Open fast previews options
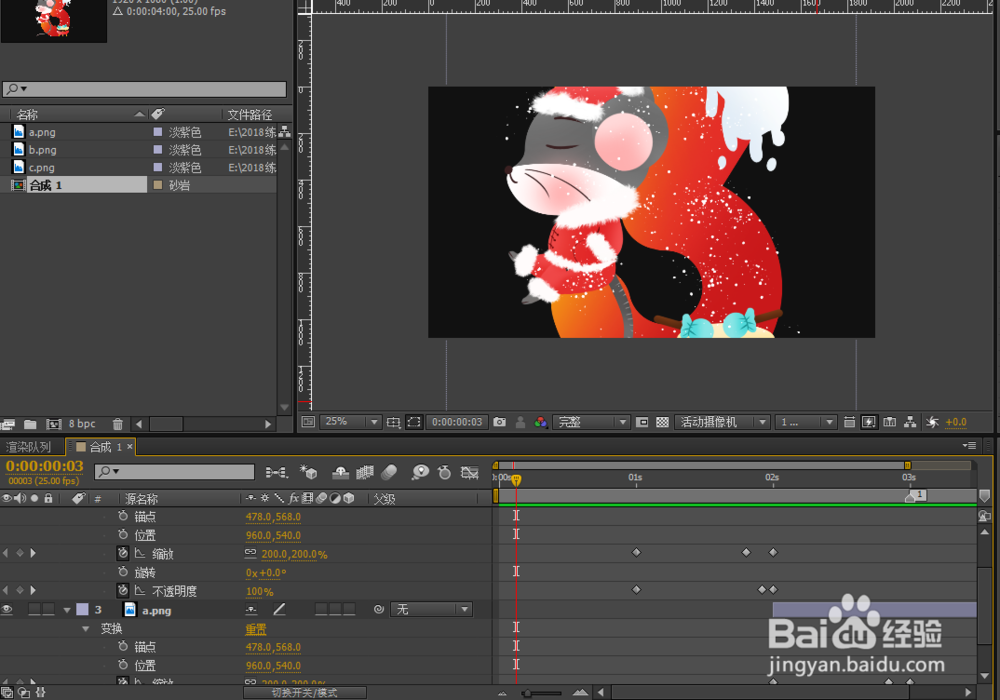The width and height of the screenshot is (1000, 700). pyautogui.click(x=869, y=422)
